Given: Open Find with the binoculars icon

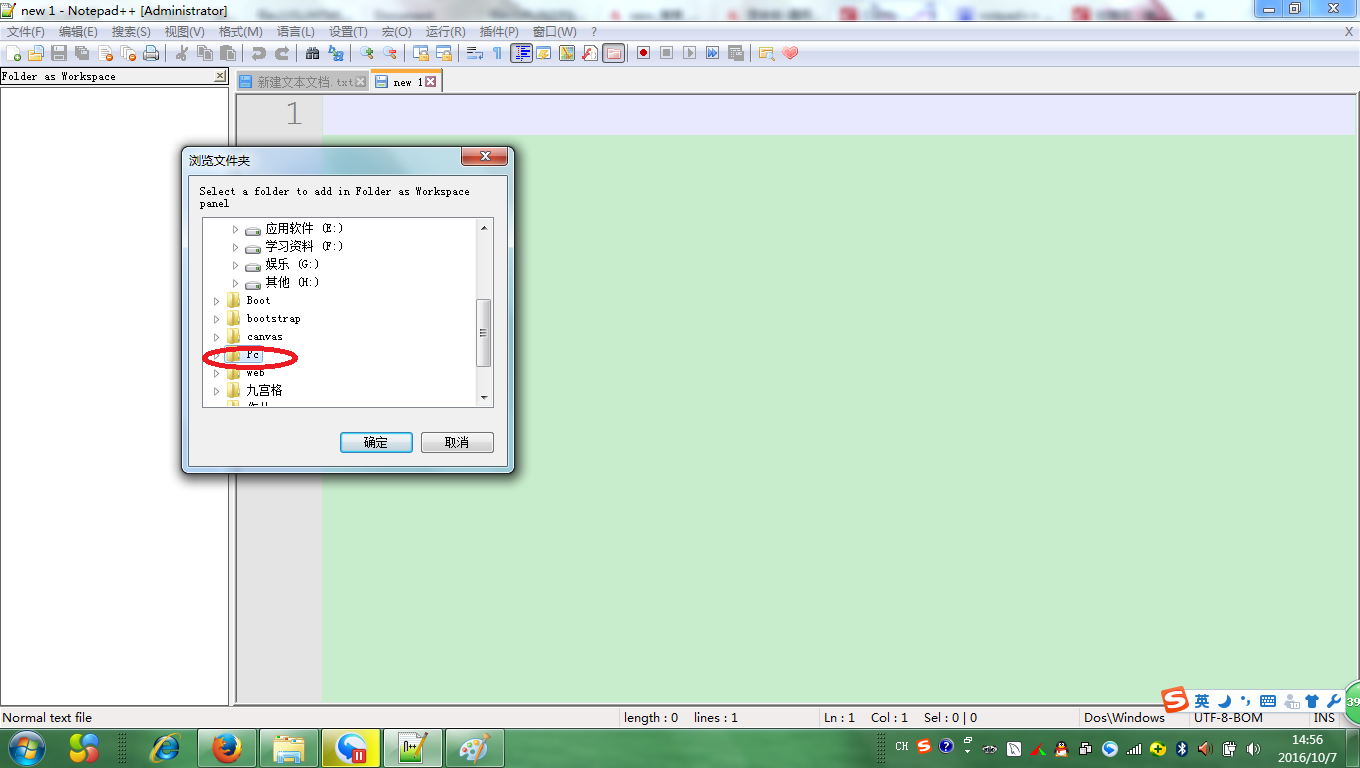Looking at the screenshot, I should (x=313, y=53).
